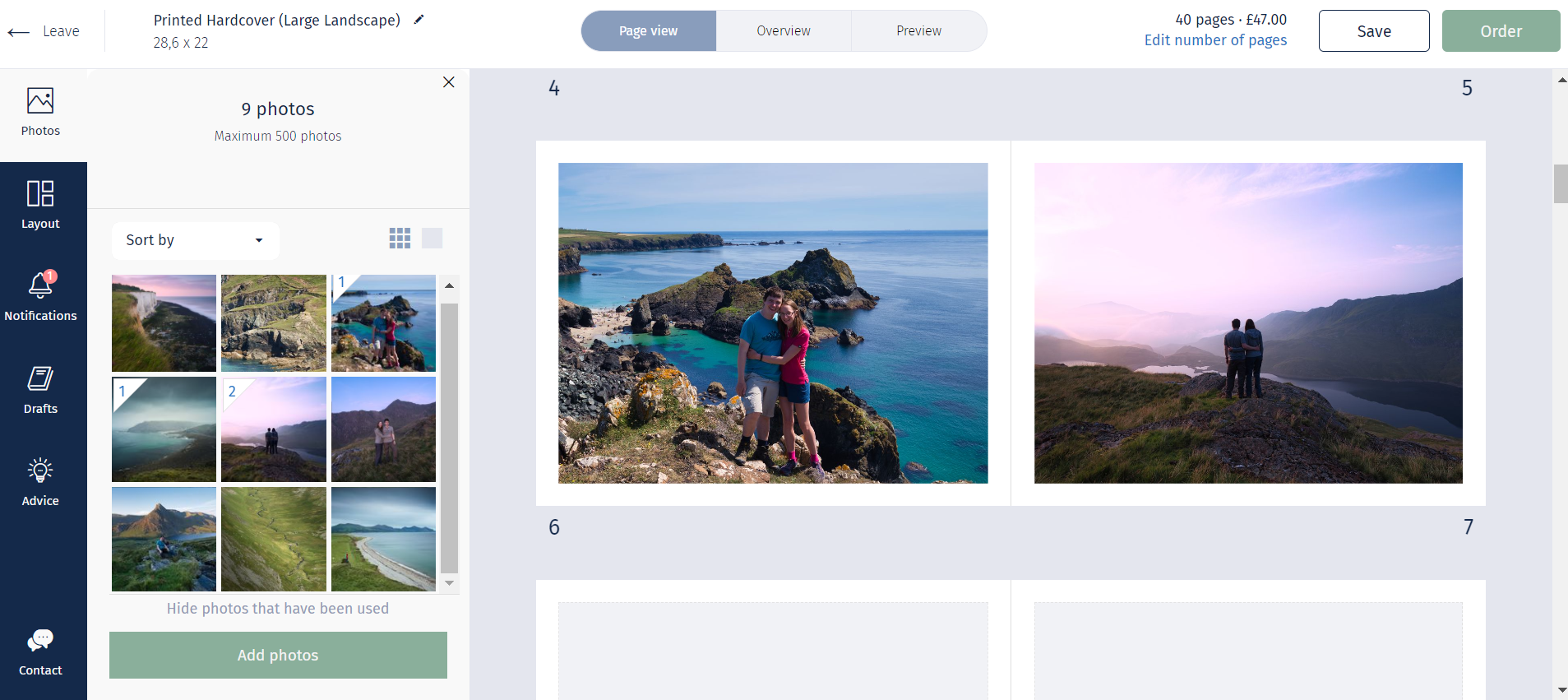Click the '40 pages · £47.00' text
This screenshot has height=700, width=1568.
click(x=1231, y=19)
